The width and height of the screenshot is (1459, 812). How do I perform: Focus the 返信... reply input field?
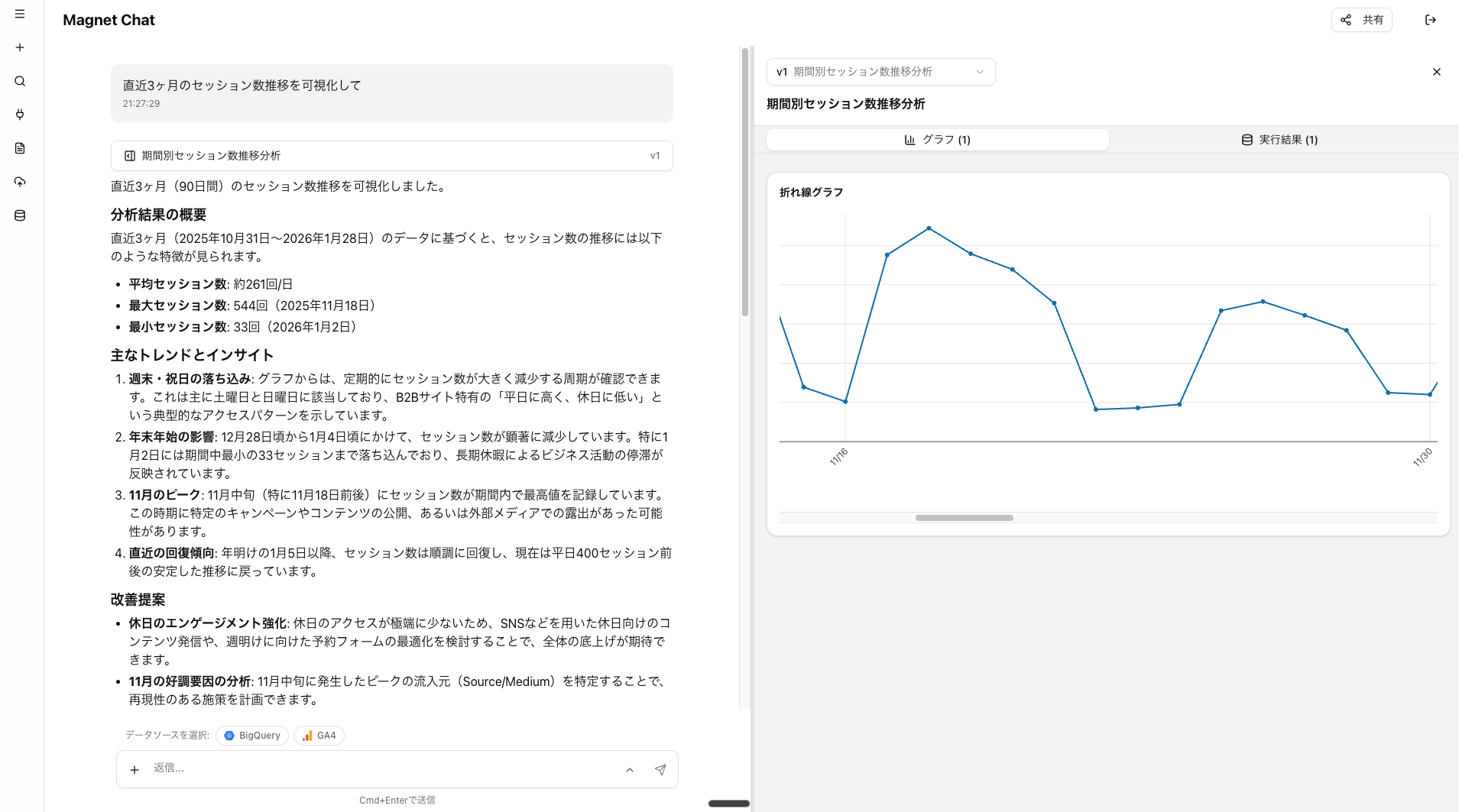[x=382, y=768]
